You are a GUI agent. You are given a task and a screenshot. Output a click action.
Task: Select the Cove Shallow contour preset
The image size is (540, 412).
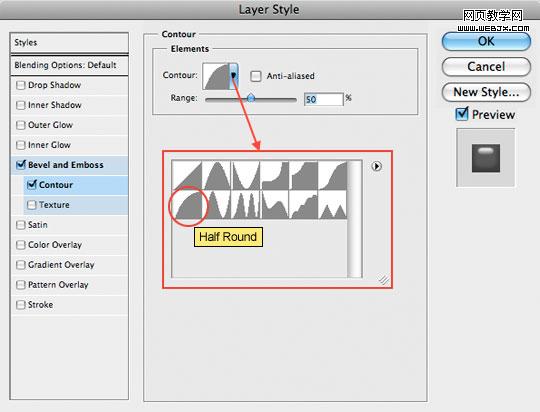pyautogui.click(x=303, y=175)
